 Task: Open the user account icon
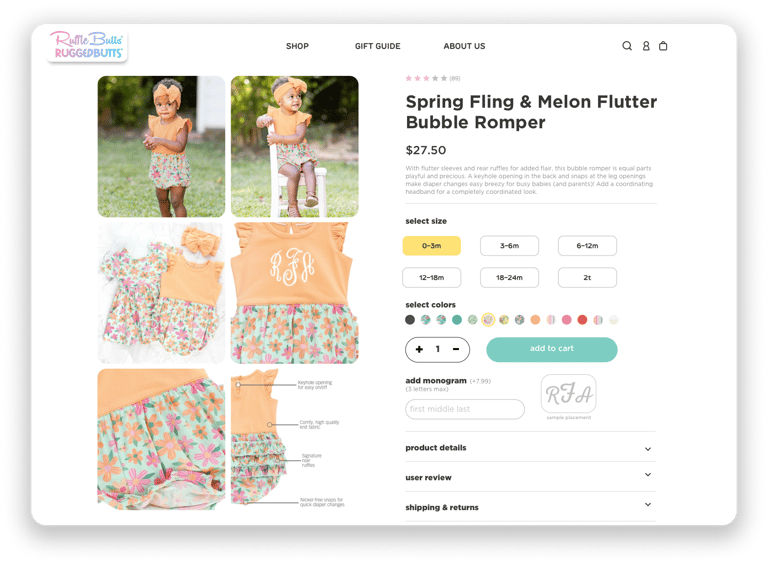point(646,46)
